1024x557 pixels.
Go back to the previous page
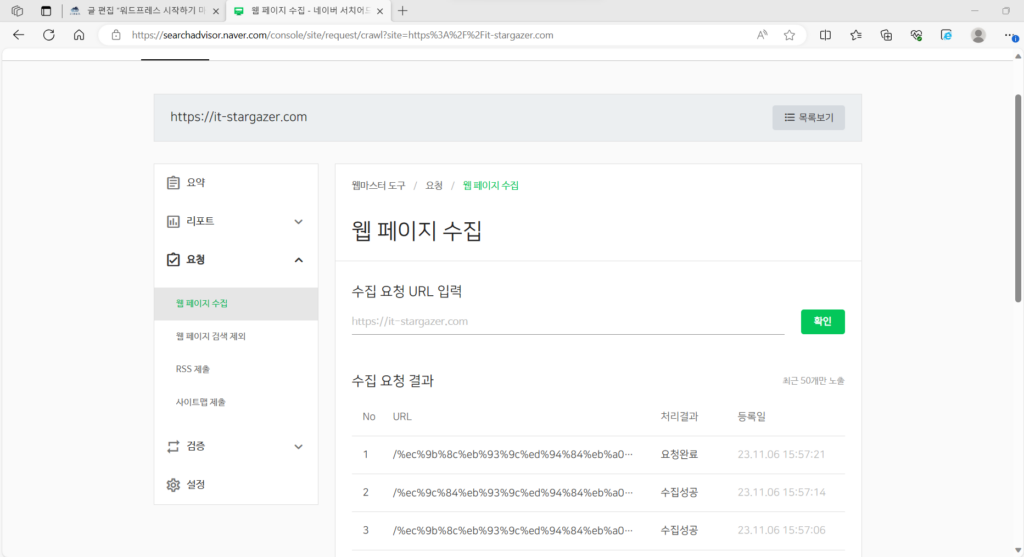pyautogui.click(x=18, y=35)
